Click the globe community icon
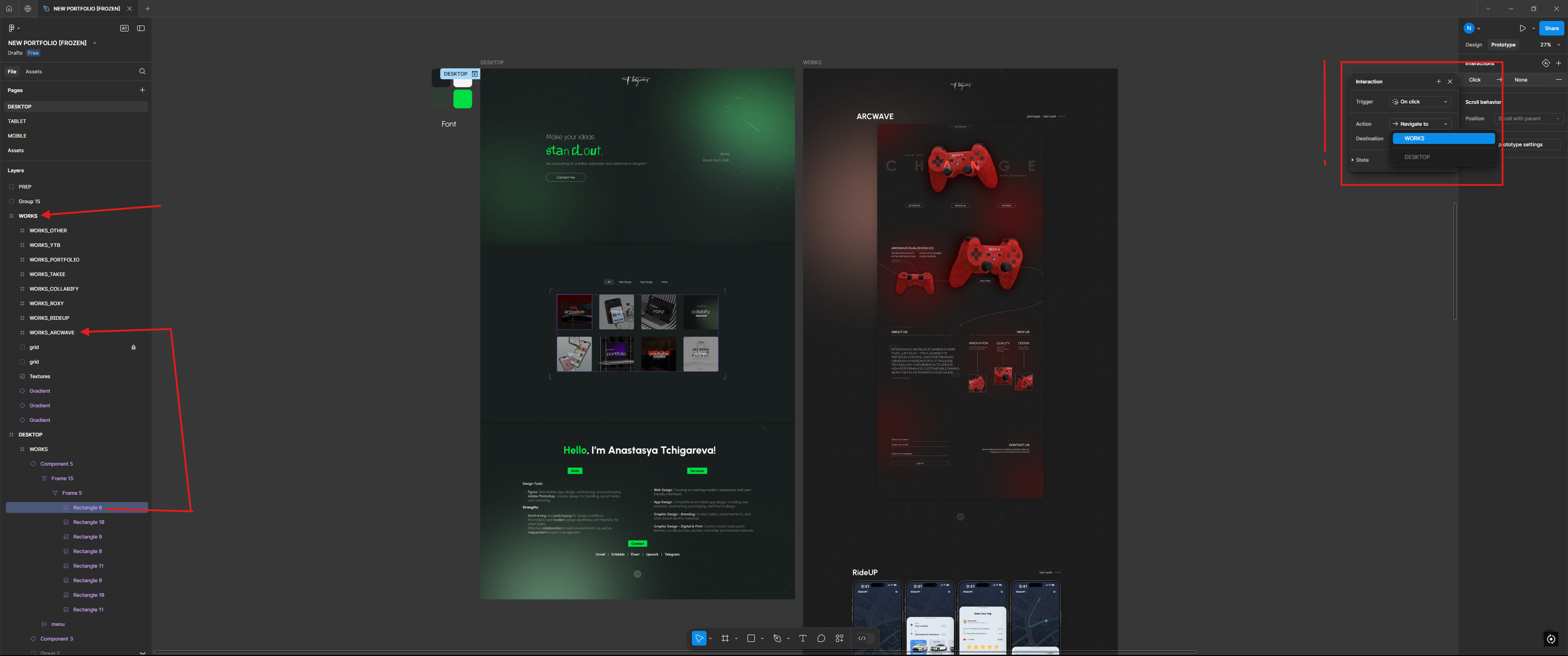 (27, 9)
